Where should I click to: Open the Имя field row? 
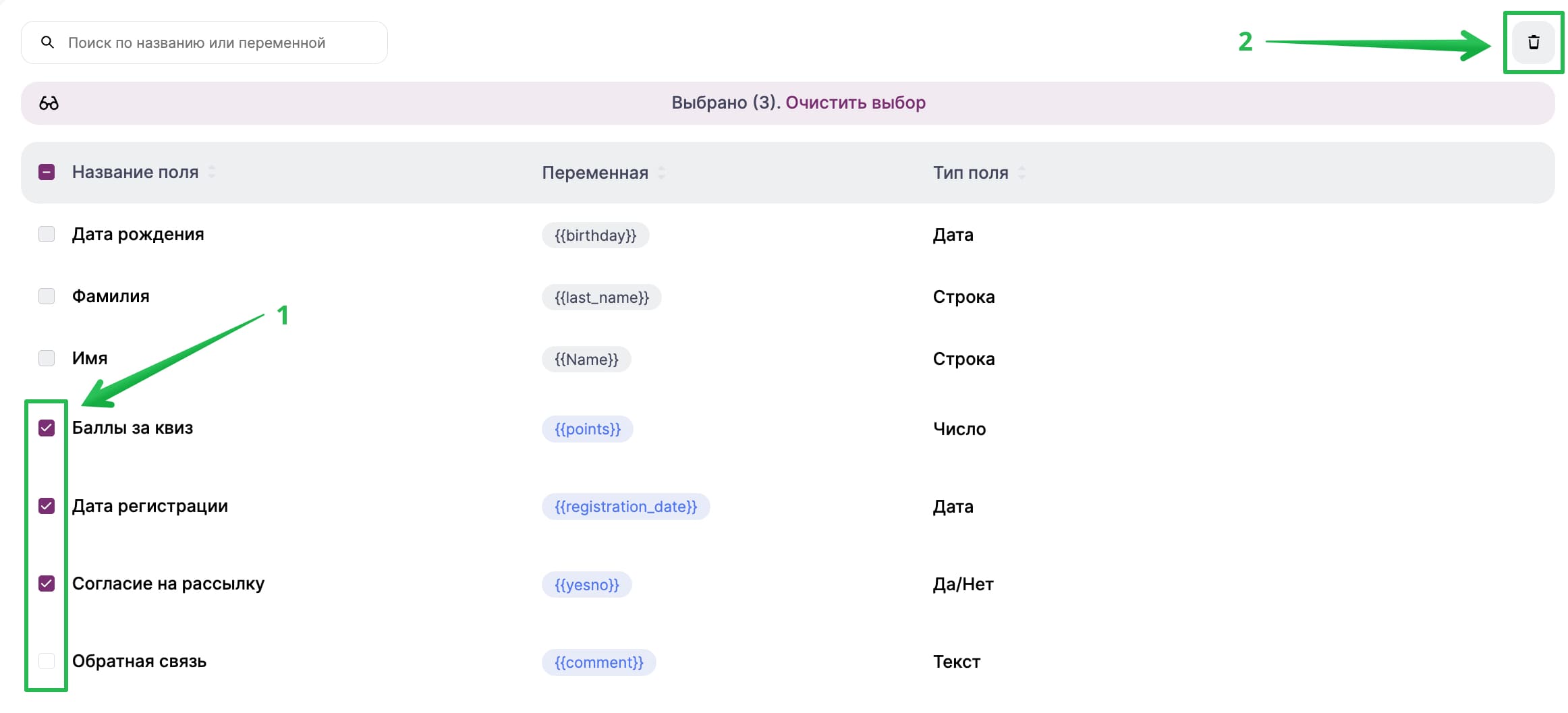point(90,358)
